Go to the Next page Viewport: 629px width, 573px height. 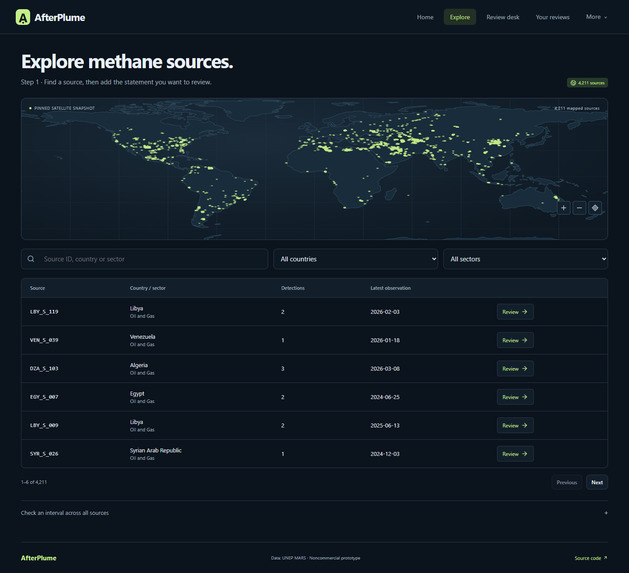[x=597, y=482]
